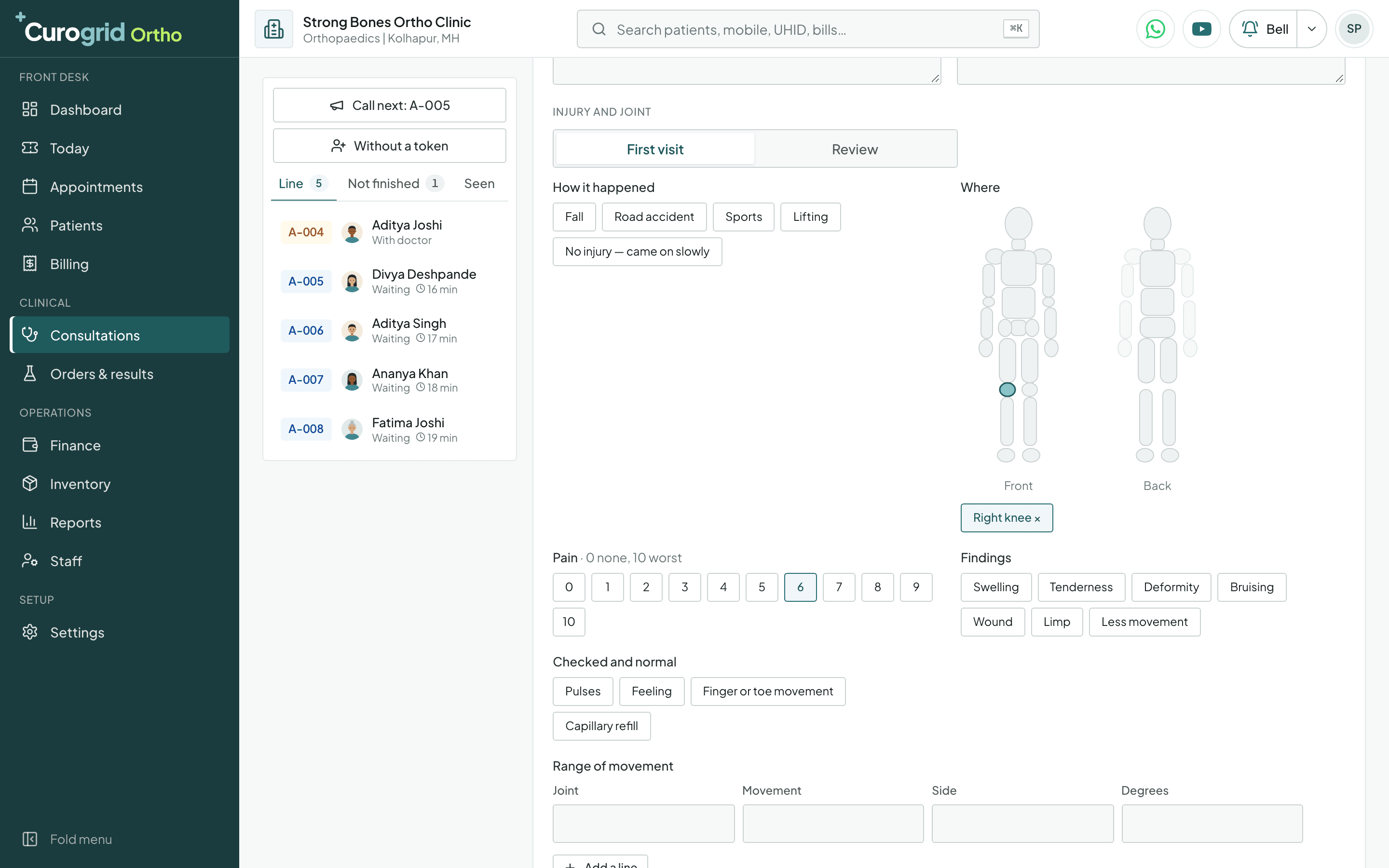Screen dimensions: 1389x868
Task: Select No injury — came on slowly
Action: click(x=637, y=251)
